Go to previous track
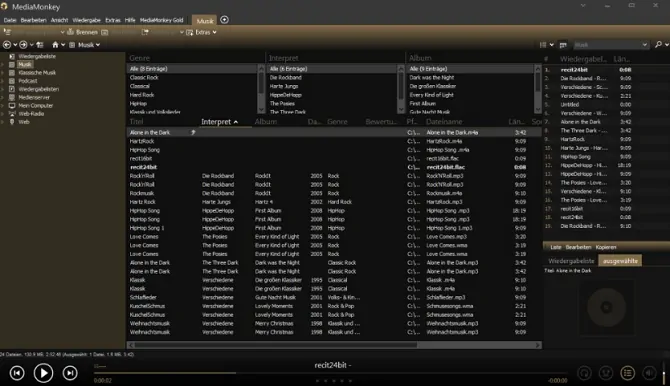The height and width of the screenshot is (386, 670). click(x=17, y=373)
